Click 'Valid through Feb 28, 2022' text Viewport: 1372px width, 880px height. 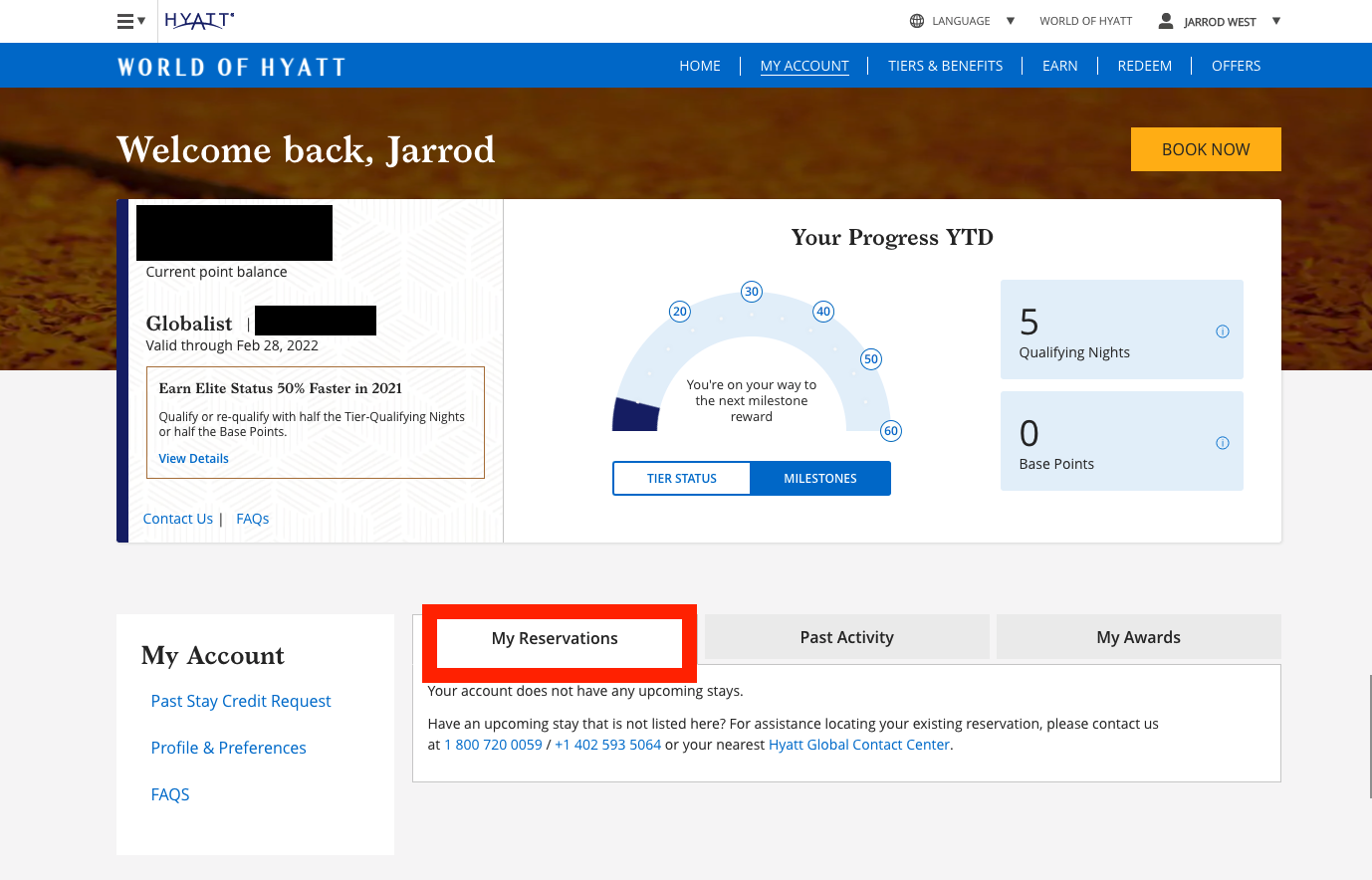232,345
